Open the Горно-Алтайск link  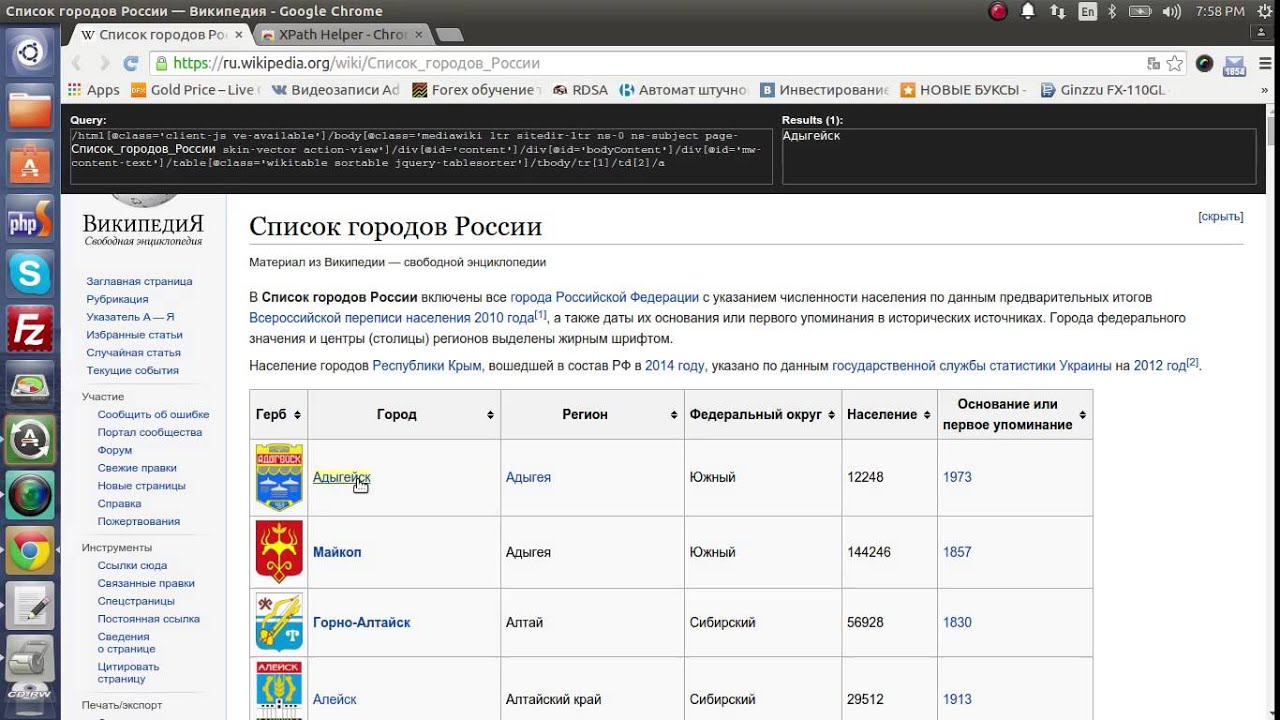tap(361, 622)
